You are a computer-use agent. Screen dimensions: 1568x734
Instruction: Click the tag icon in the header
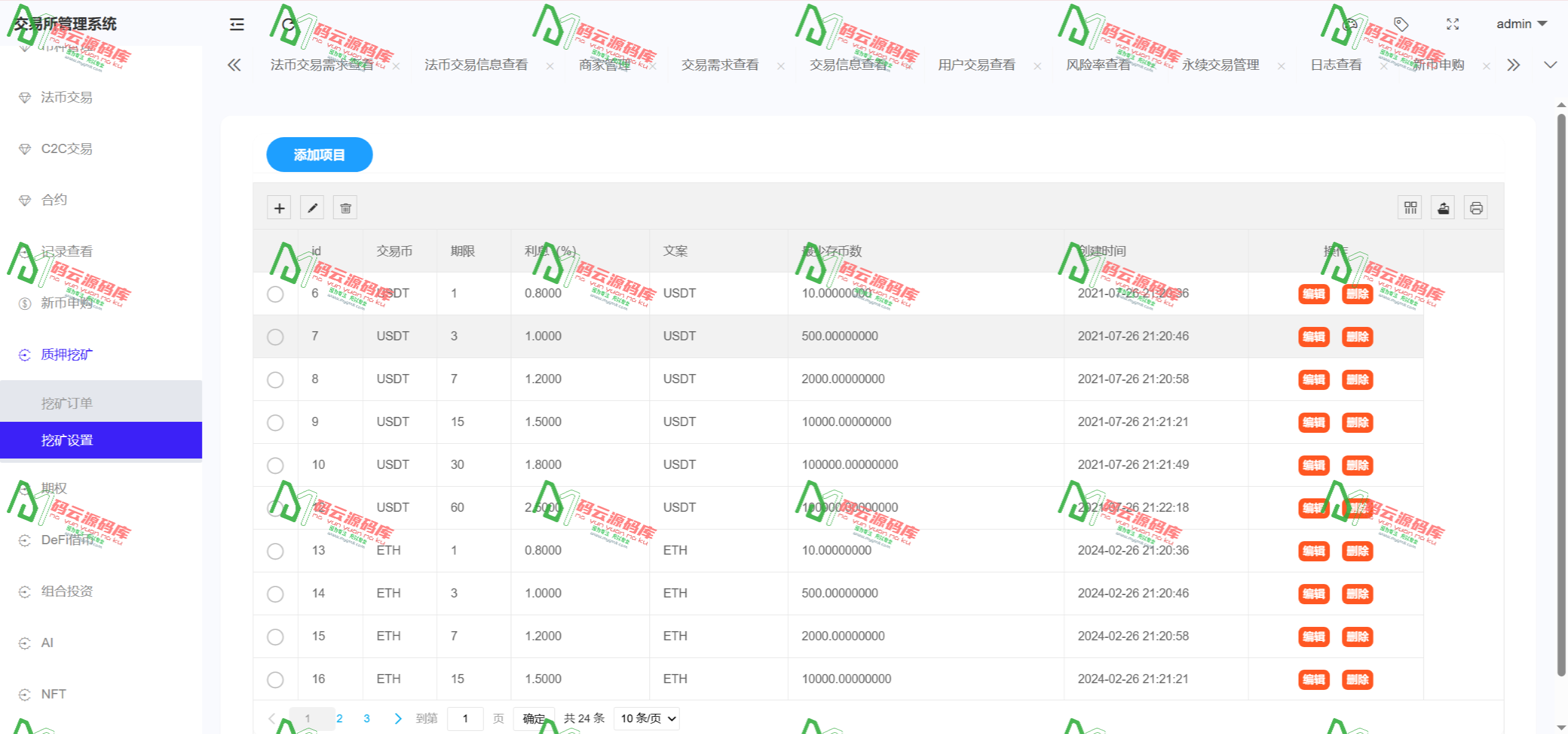[x=1401, y=24]
